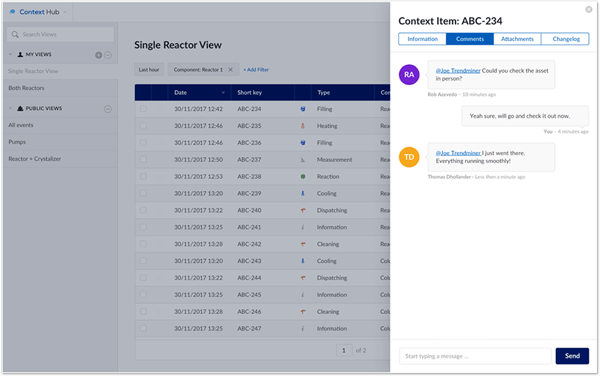Image resolution: width=600 pixels, height=376 pixels.
Task: Select Both Reactors view in sidebar
Action: tap(60, 88)
